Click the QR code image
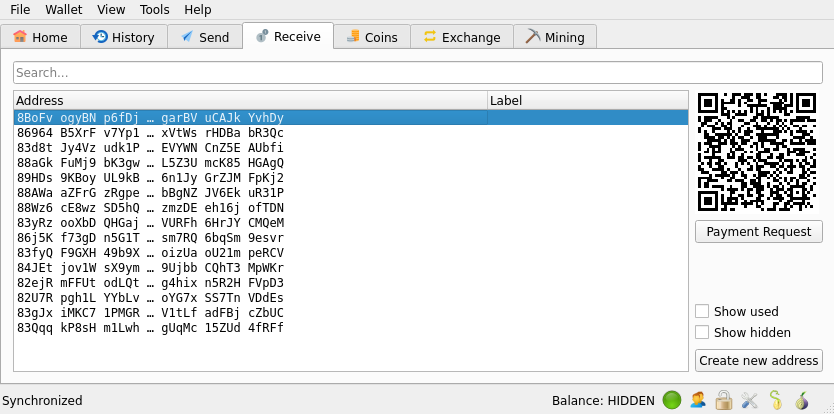The image size is (834, 414). pos(758,152)
